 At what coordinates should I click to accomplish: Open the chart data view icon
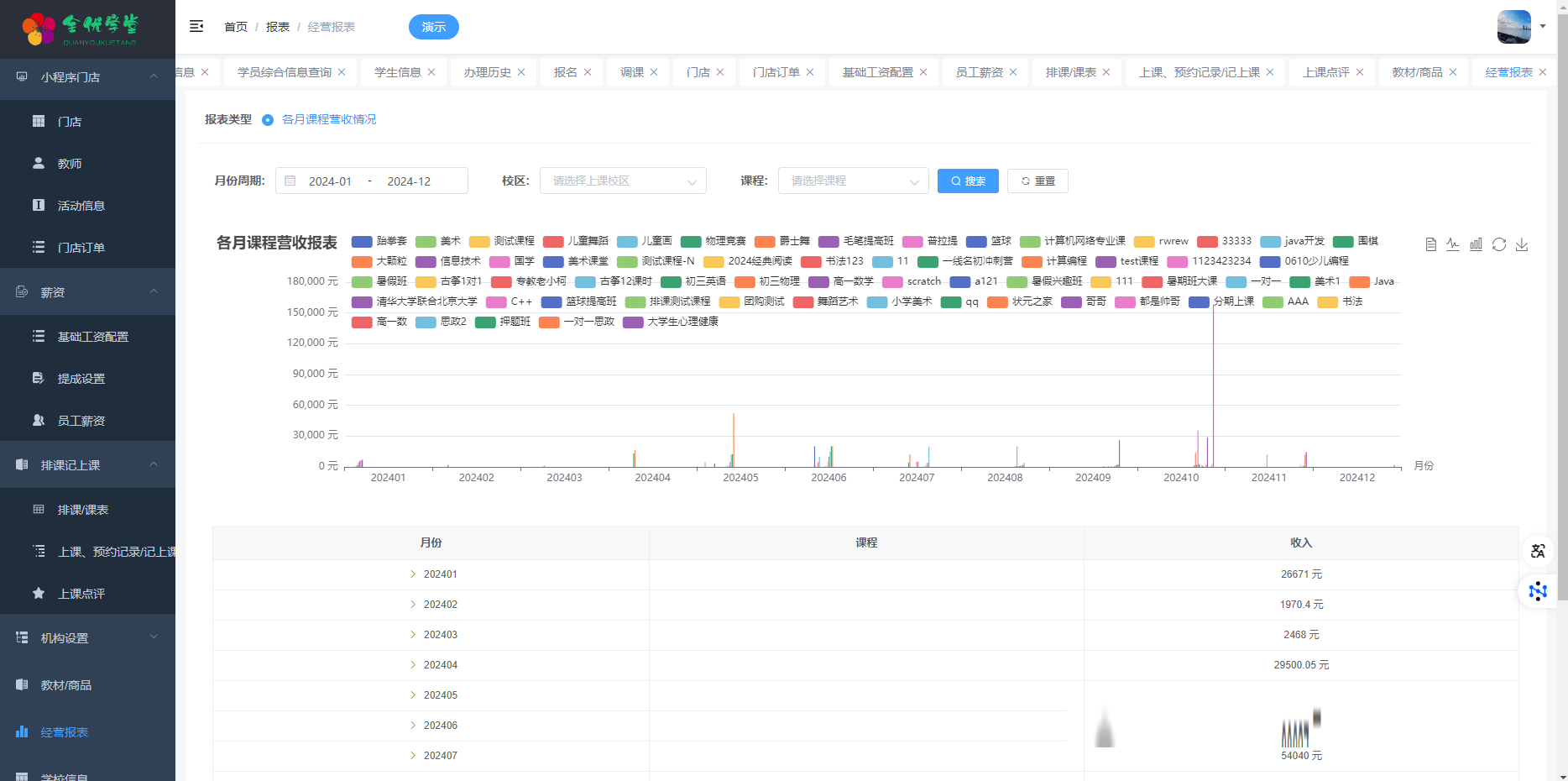pyautogui.click(x=1431, y=244)
